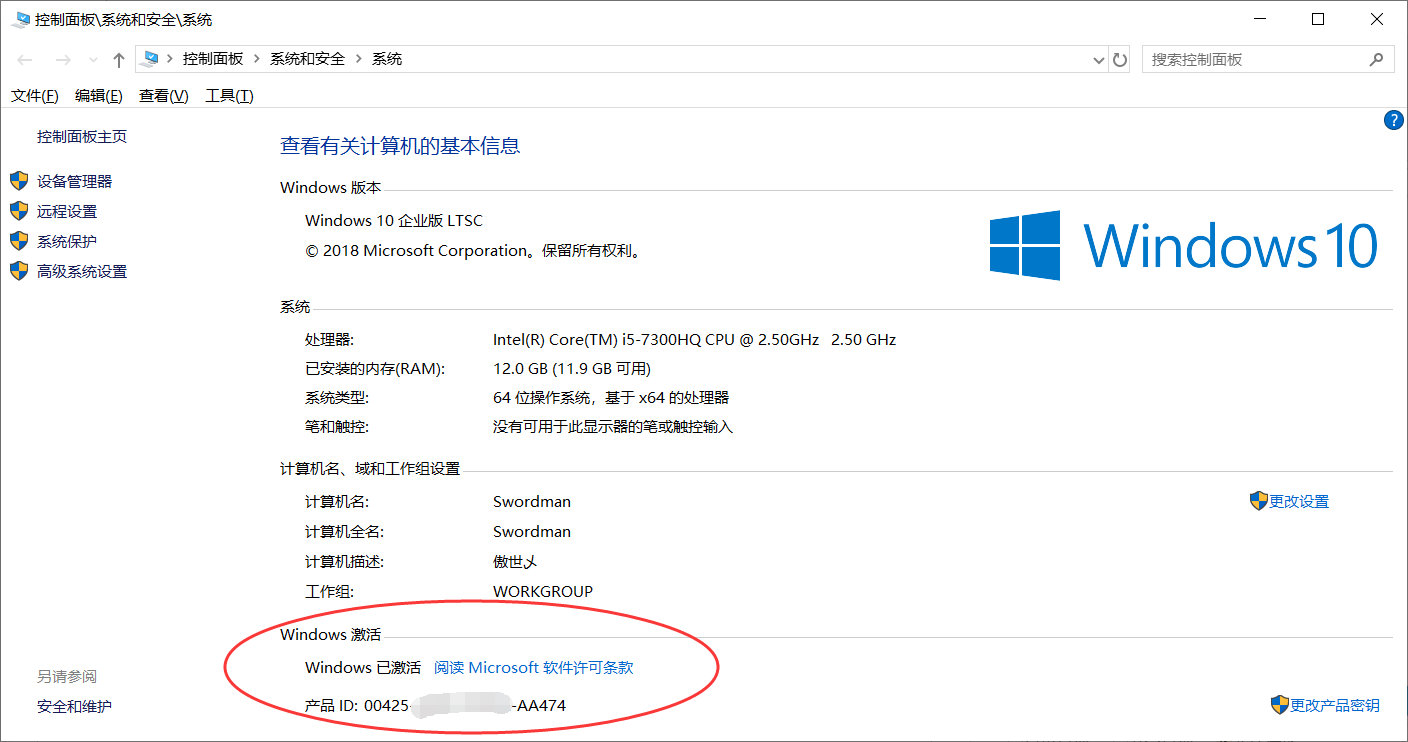Go up one level with up arrow
Viewport: 1408px width, 742px height.
(x=119, y=60)
